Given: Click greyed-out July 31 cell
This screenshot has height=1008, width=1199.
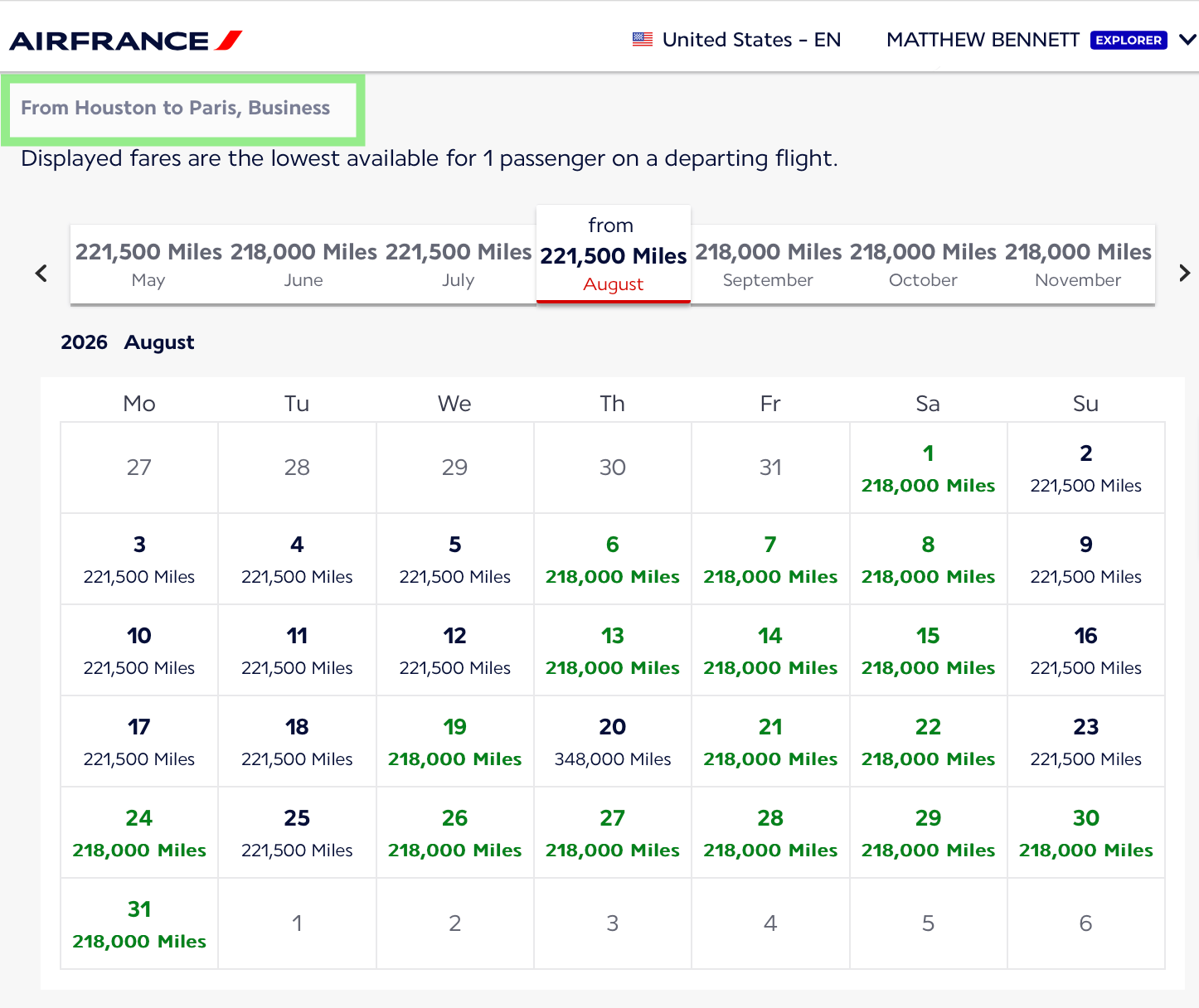Looking at the screenshot, I should (x=770, y=468).
